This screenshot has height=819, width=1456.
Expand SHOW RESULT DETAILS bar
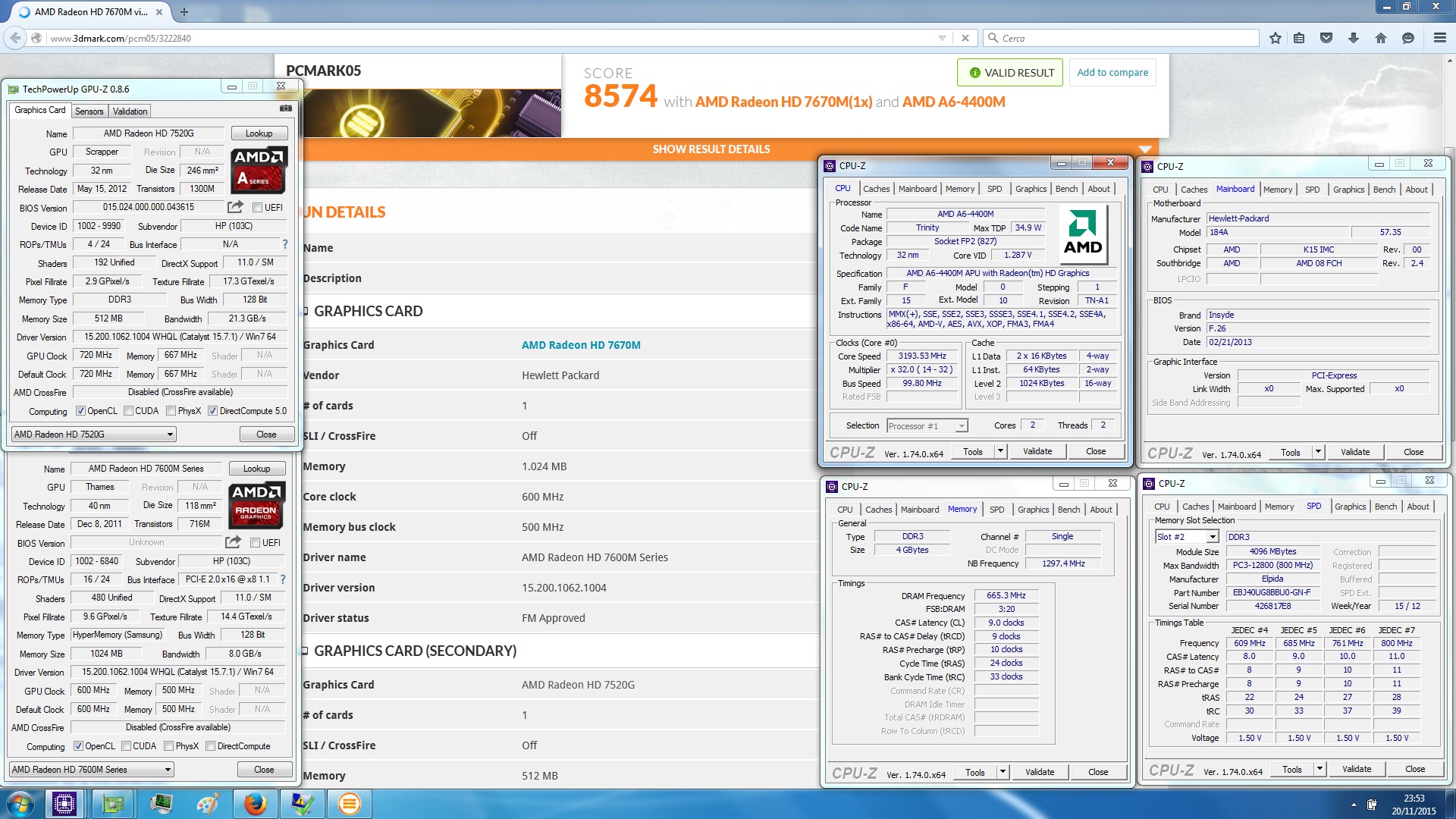click(x=711, y=149)
